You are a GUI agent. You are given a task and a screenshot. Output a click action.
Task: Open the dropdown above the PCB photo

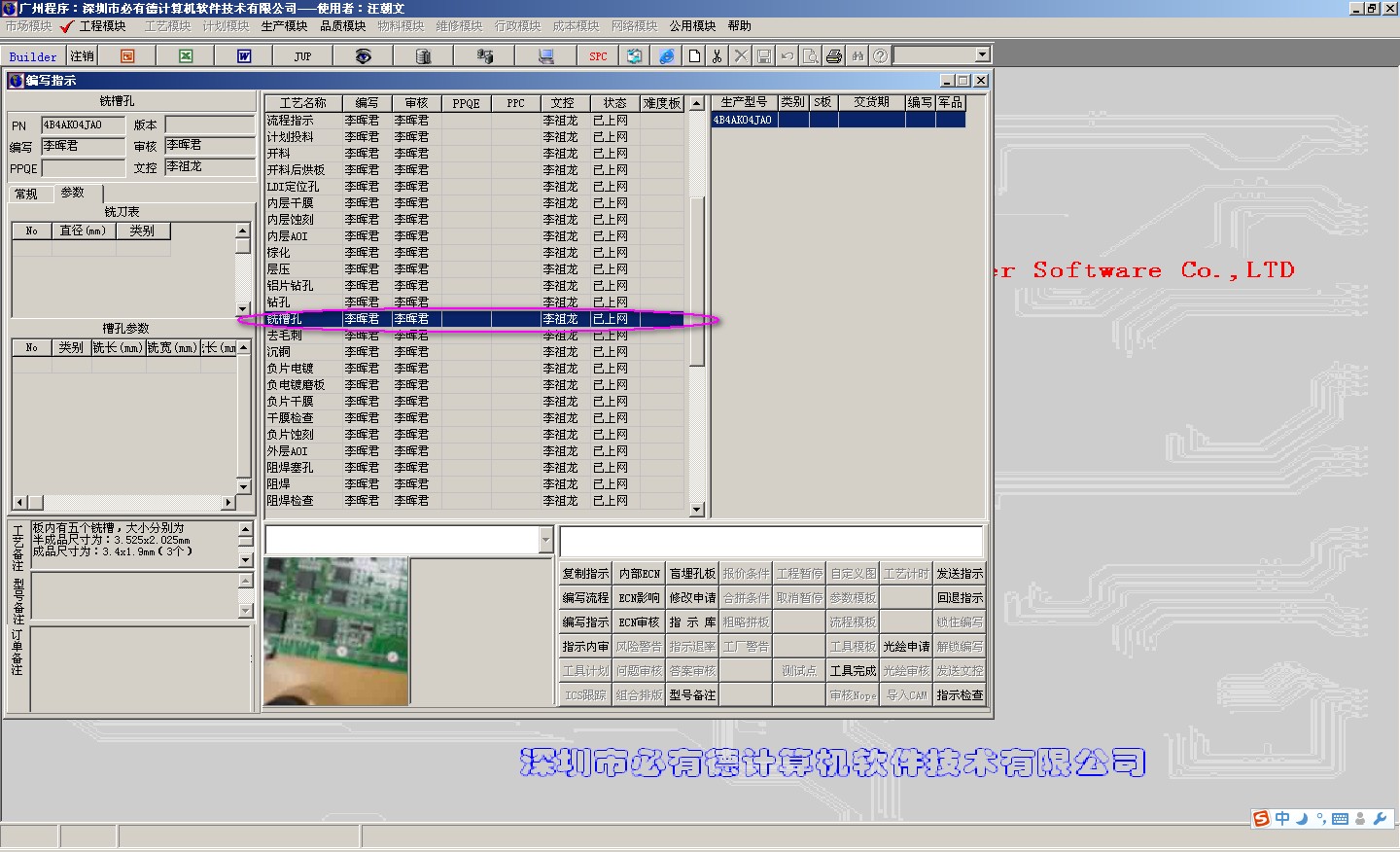pos(544,540)
